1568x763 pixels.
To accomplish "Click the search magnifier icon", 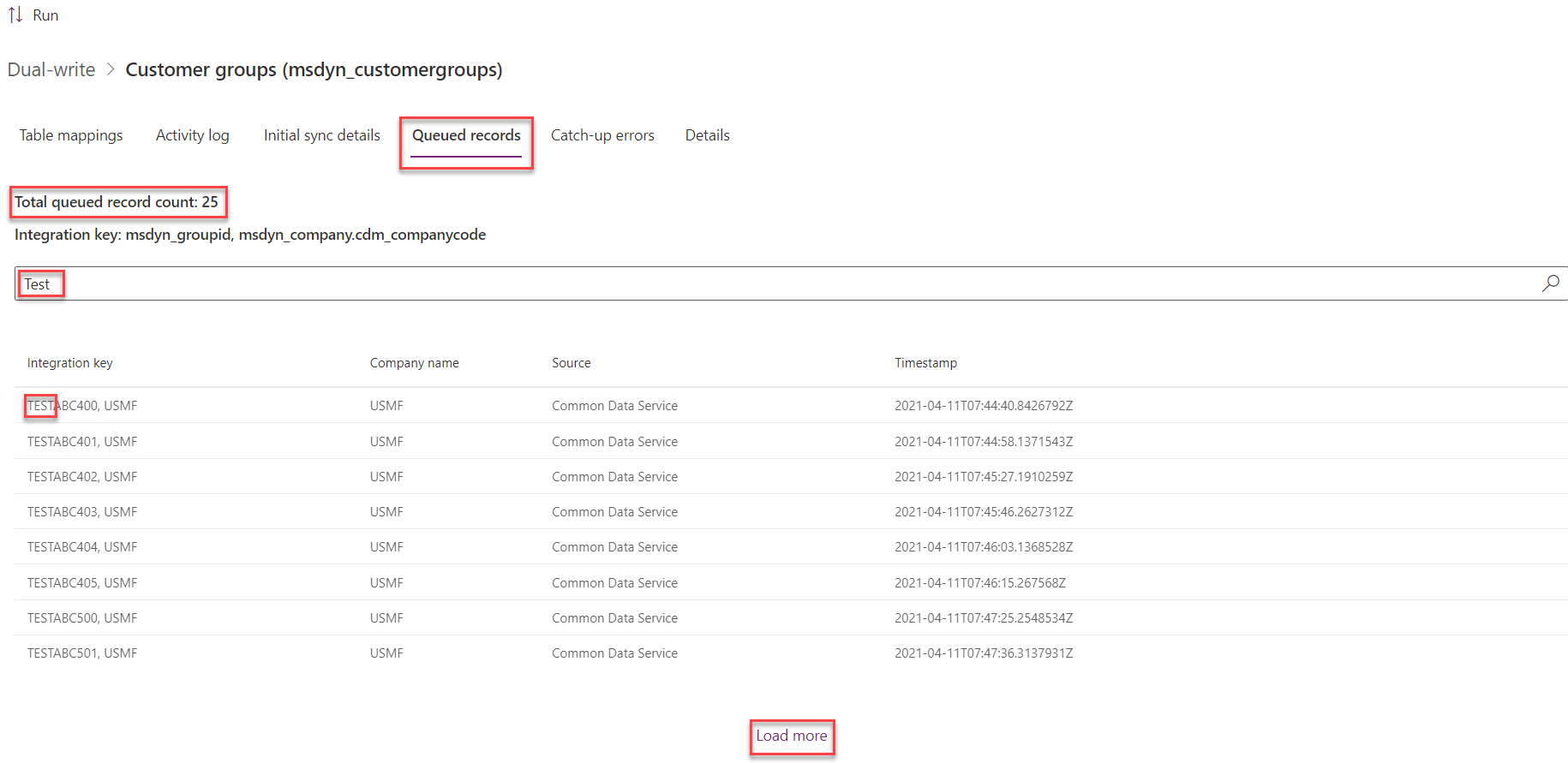I will [x=1550, y=283].
